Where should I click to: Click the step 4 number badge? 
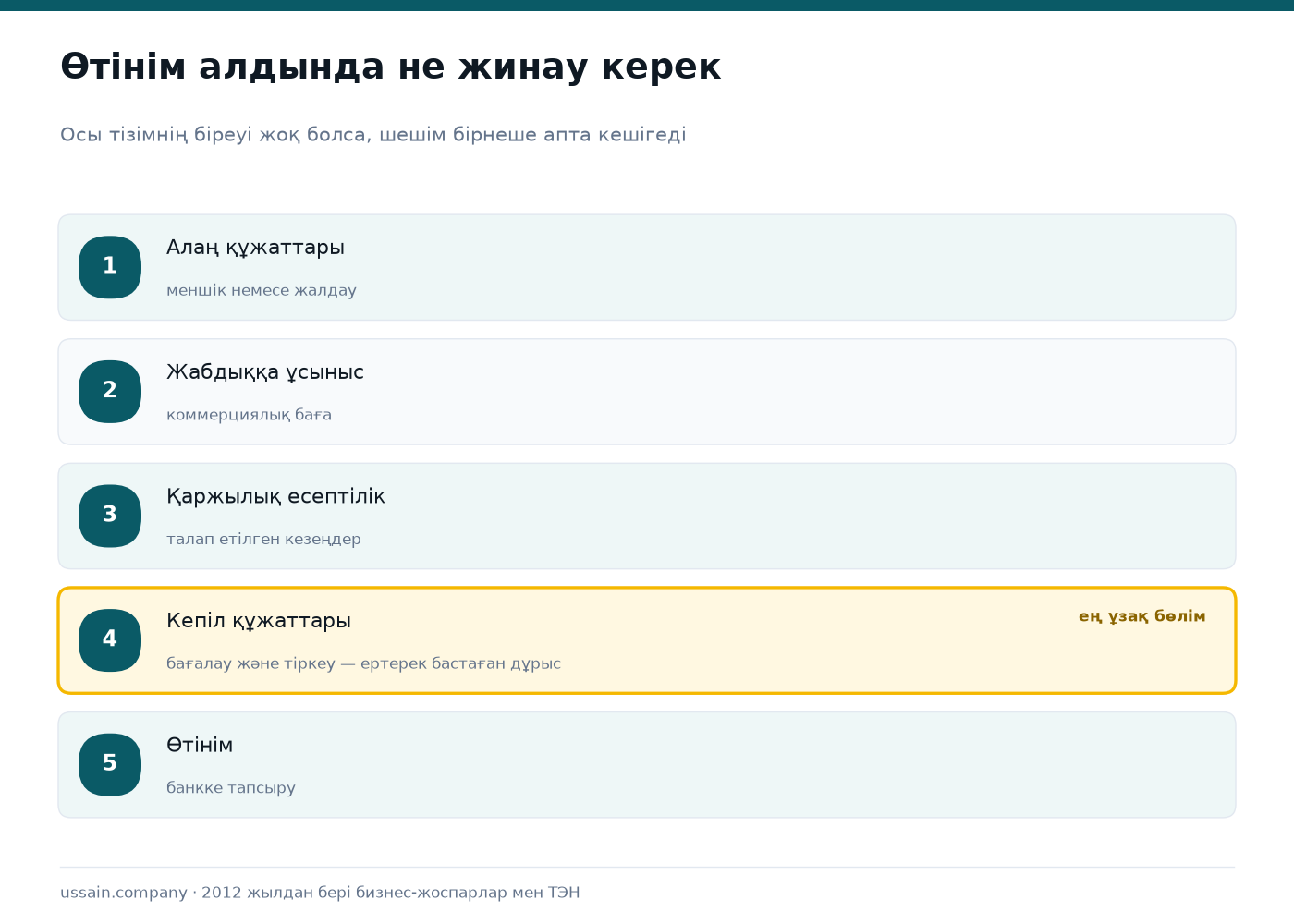coord(110,640)
